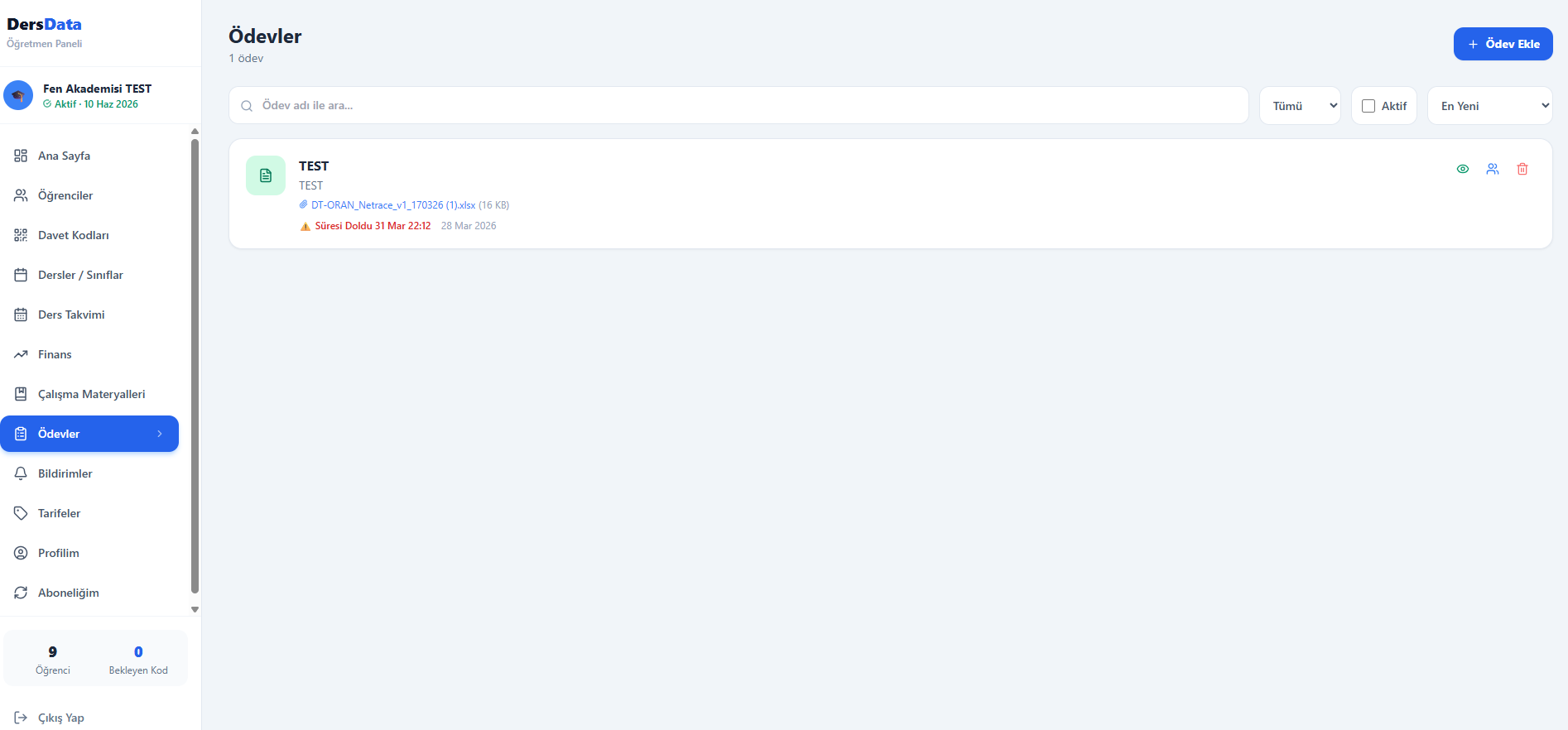Open the students icon for TEST assignment
Viewport: 1568px width, 730px height.
1493,169
